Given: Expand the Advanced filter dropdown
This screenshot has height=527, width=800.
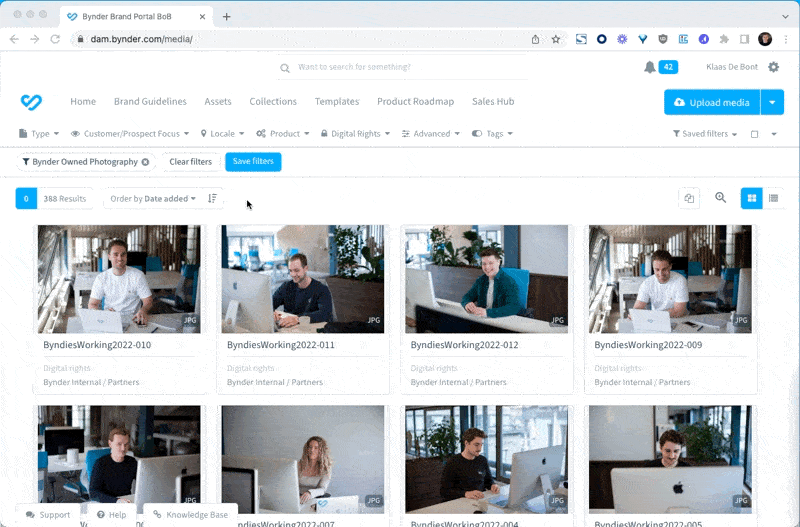Looking at the screenshot, I should pos(431,134).
